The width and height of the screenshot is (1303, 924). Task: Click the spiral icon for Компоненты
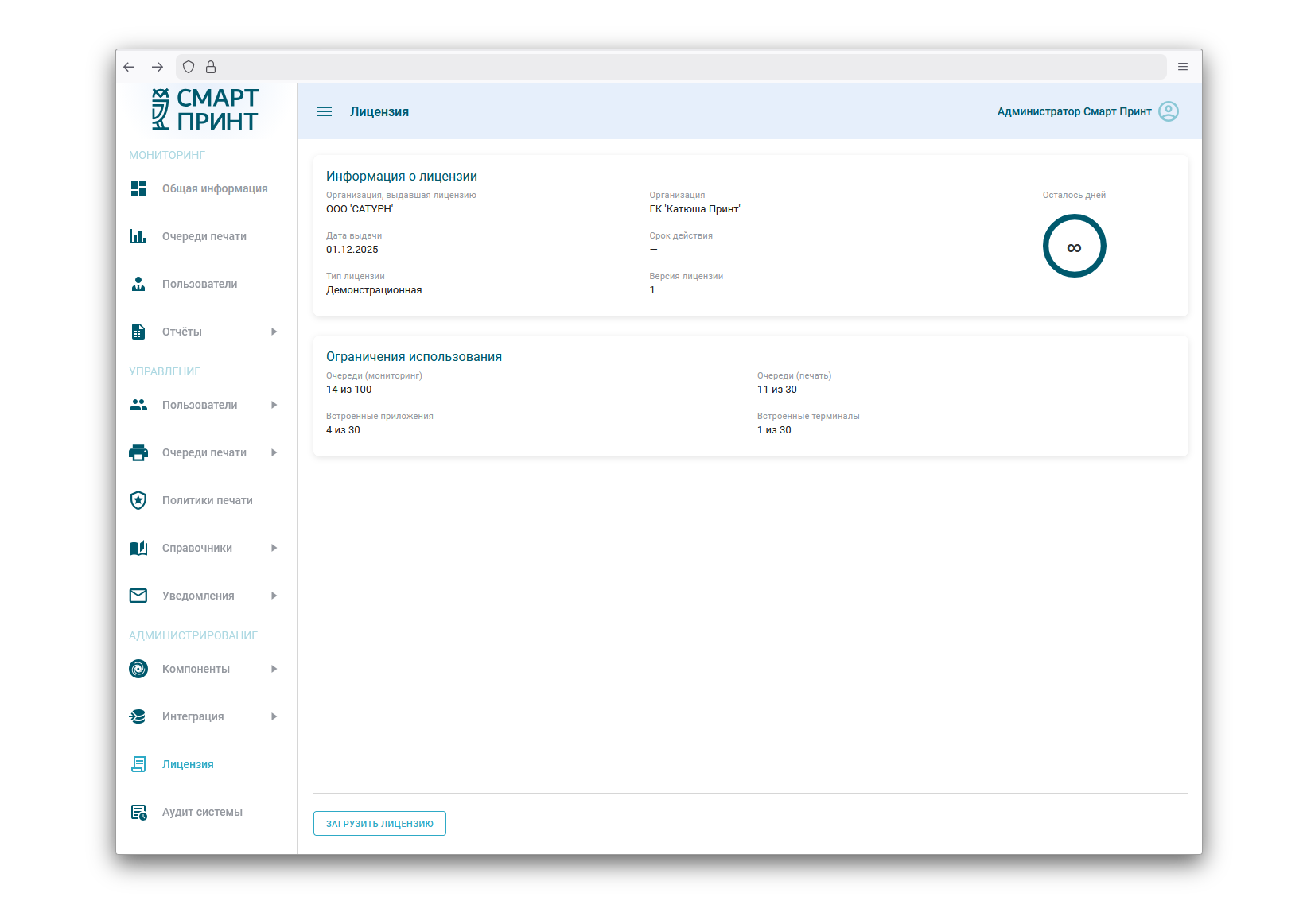138,669
